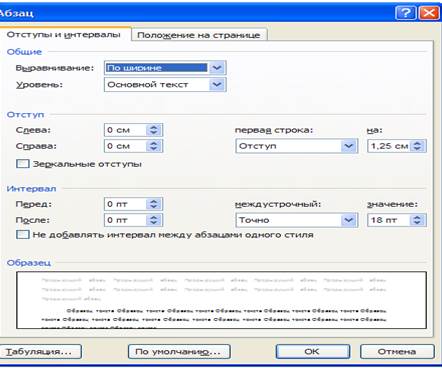
Task: Adjust the Справа indent spinner arrows
Action: [154, 146]
